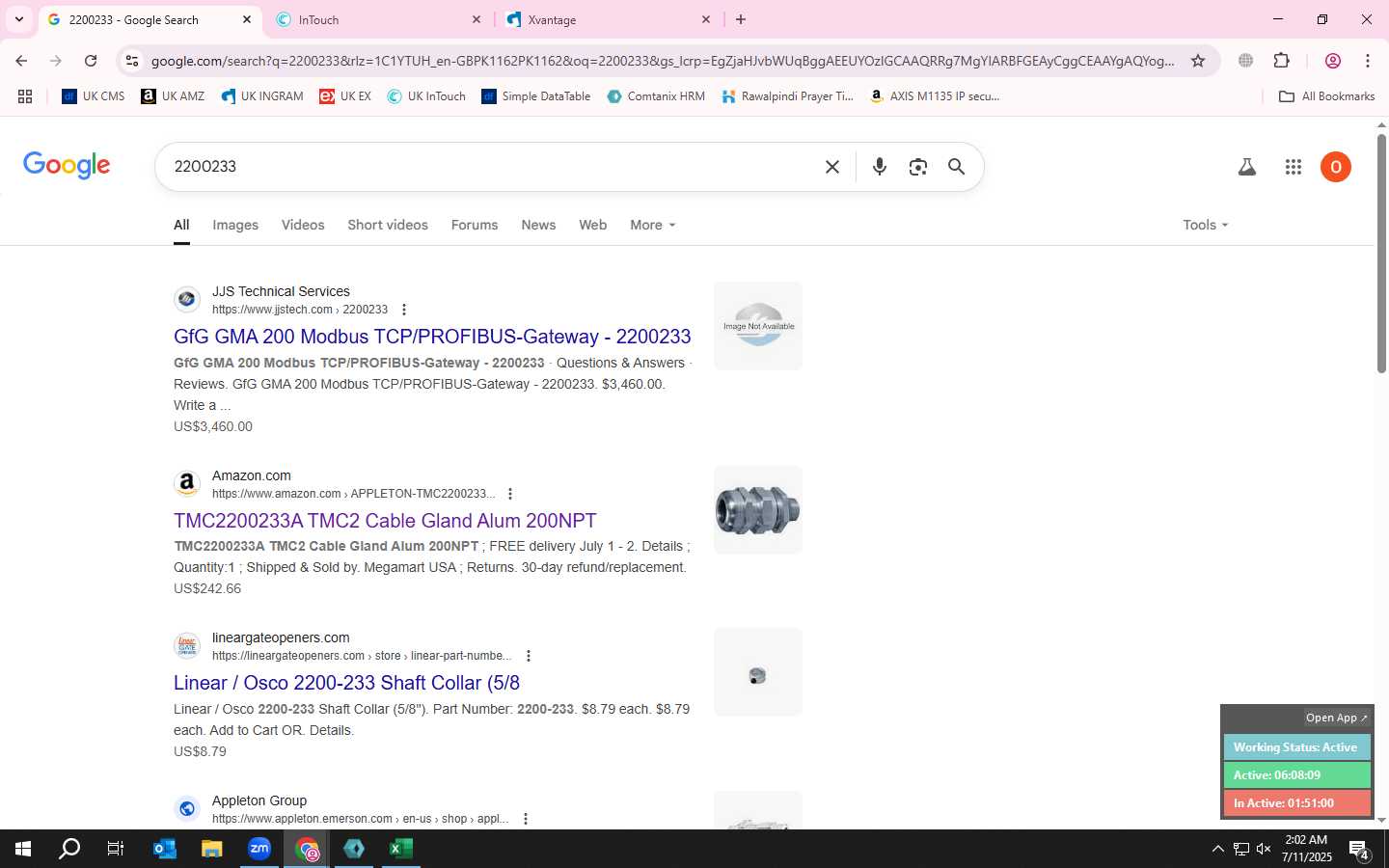Open the notification center icon
The height and width of the screenshot is (868, 1389).
pyautogui.click(x=1360, y=849)
